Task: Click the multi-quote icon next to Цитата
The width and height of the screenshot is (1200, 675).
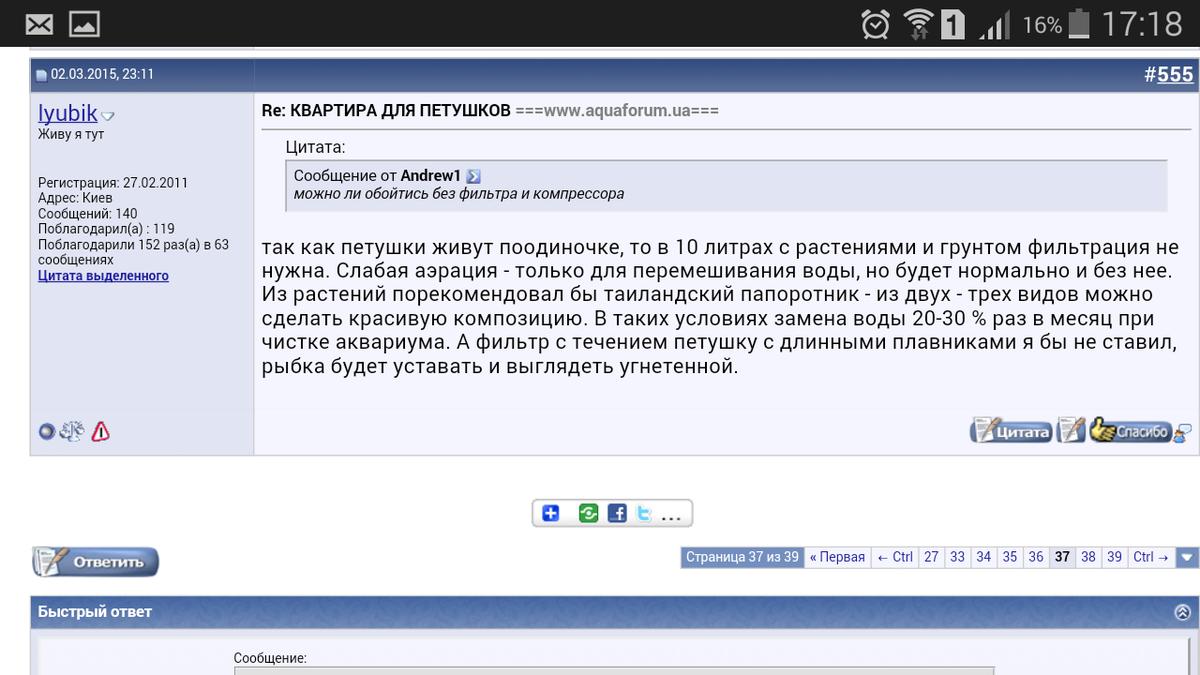Action: pyautogui.click(x=1071, y=431)
